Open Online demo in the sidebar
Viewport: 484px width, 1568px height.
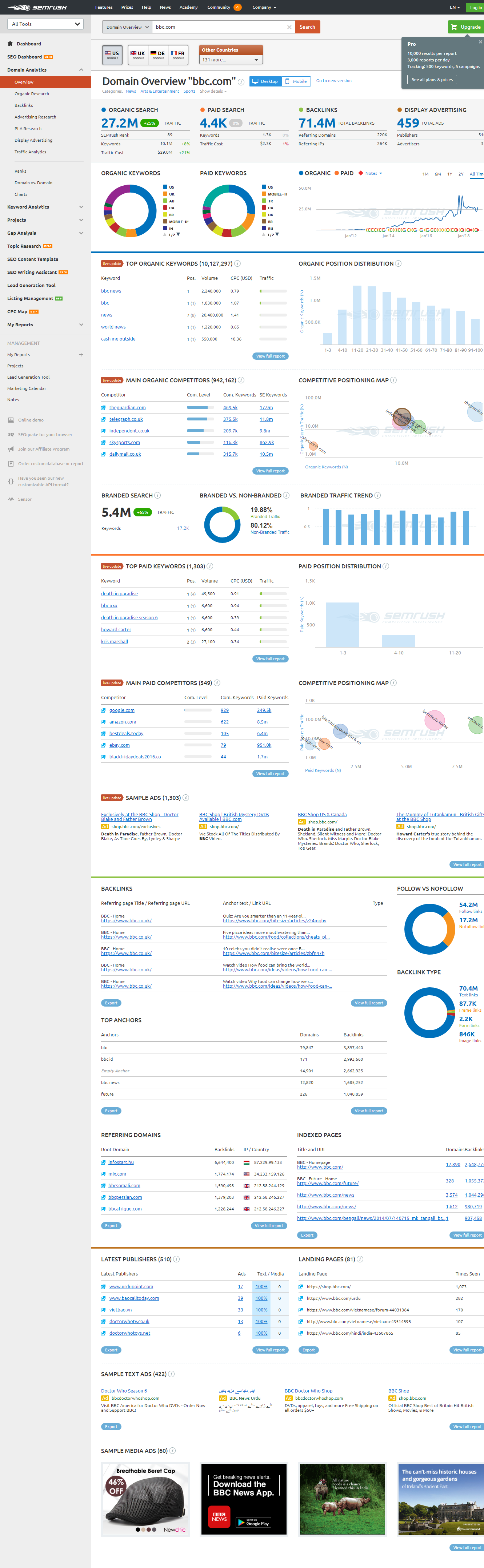tap(31, 420)
